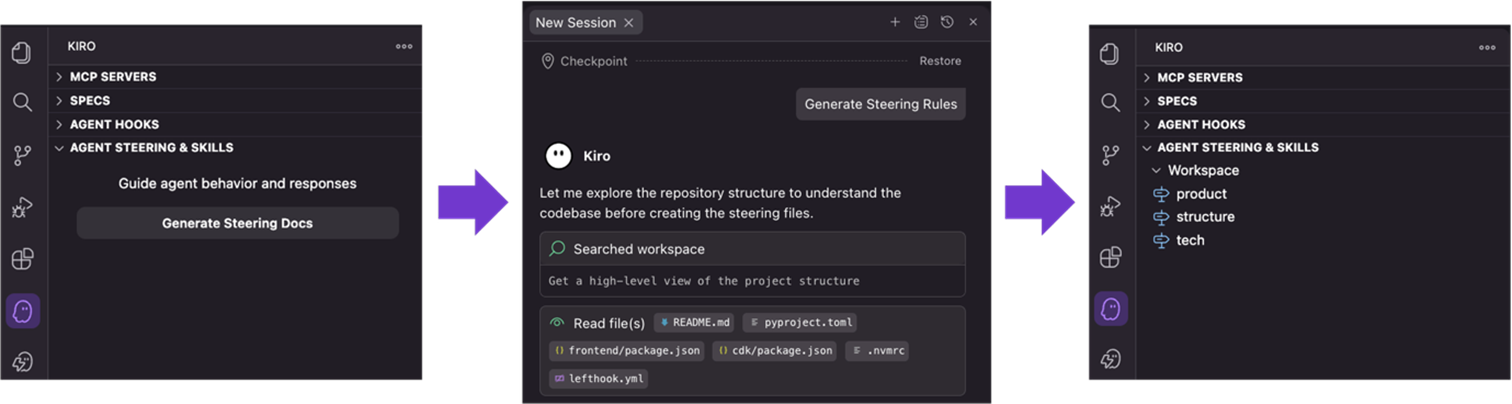Expand MCP SERVERS above the Workspace tree
This screenshot has width=1512, height=404.
[1200, 77]
